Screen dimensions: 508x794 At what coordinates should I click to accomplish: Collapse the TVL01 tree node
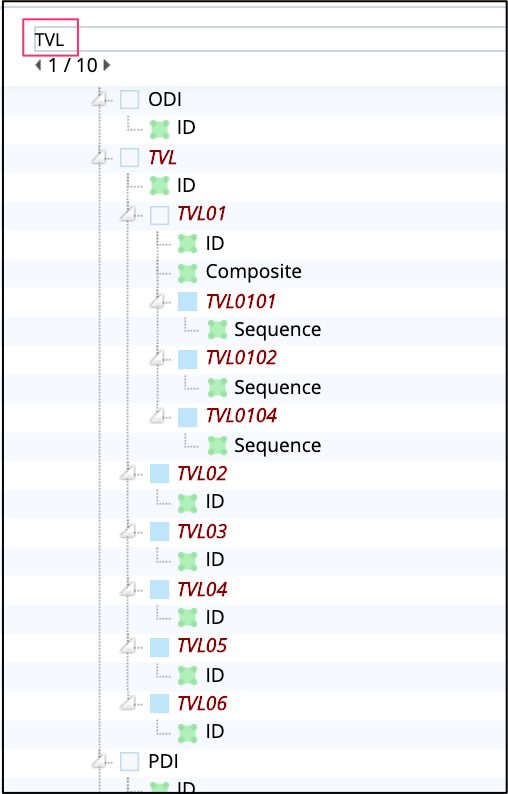pyautogui.click(x=129, y=214)
